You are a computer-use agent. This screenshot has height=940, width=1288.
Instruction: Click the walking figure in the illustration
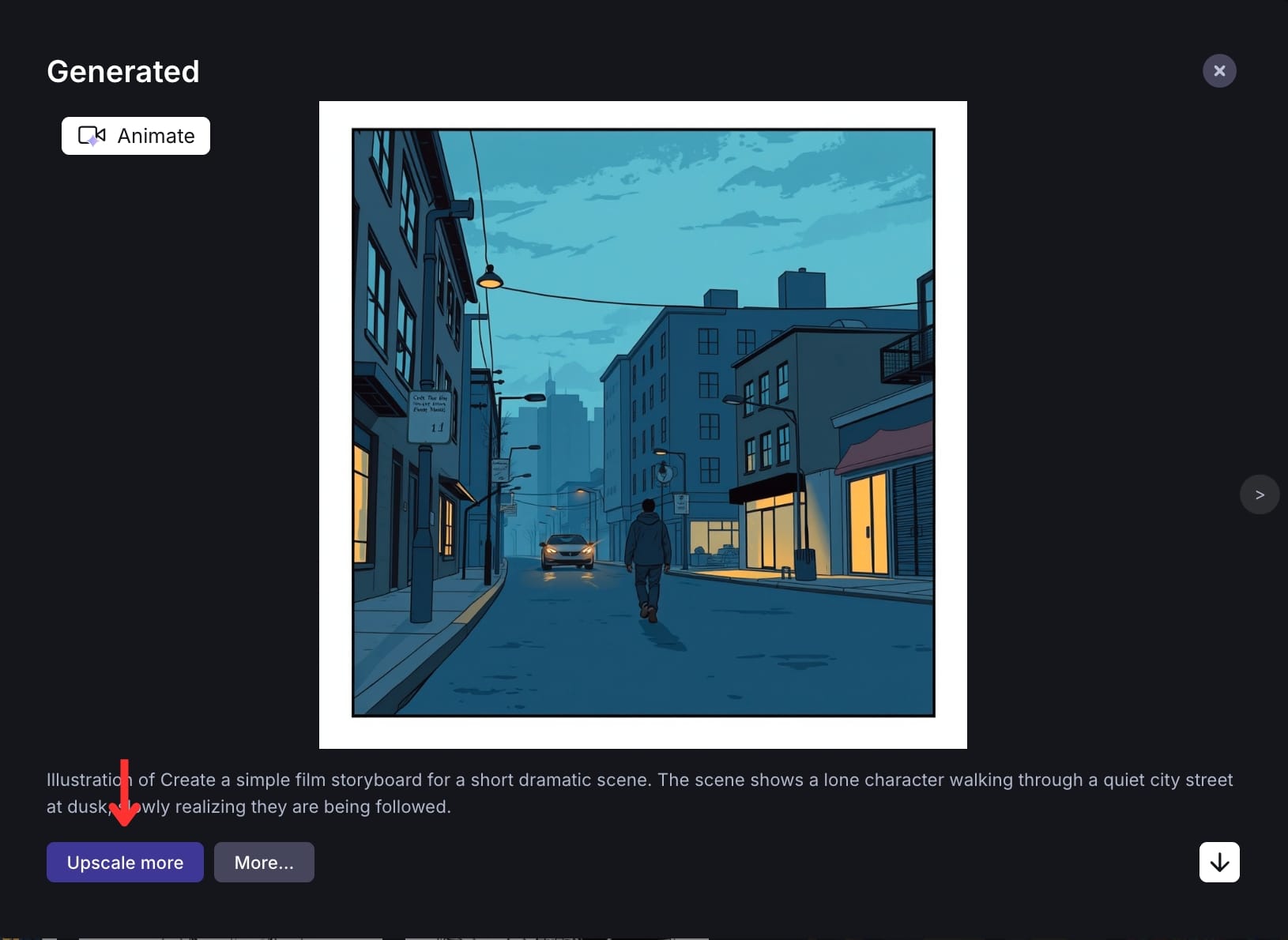(648, 557)
